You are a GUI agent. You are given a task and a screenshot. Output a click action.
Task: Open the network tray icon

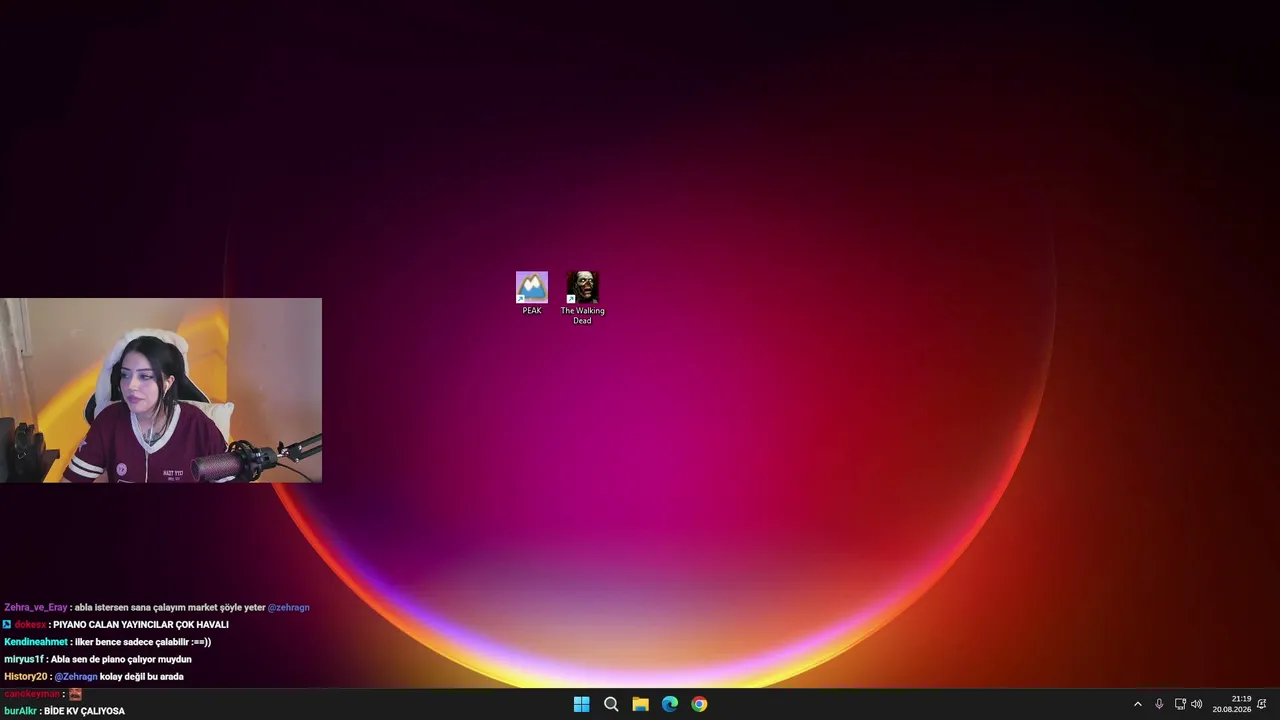(x=1180, y=704)
